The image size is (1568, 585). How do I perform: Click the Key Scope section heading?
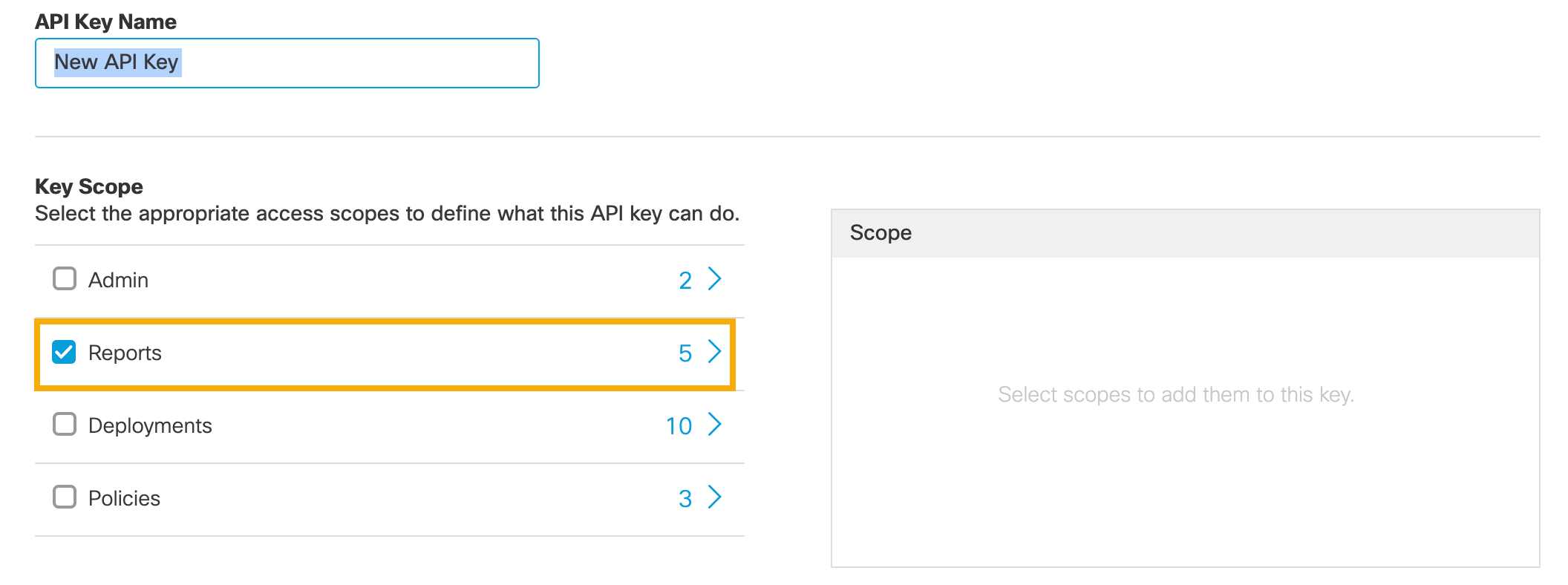[x=89, y=186]
